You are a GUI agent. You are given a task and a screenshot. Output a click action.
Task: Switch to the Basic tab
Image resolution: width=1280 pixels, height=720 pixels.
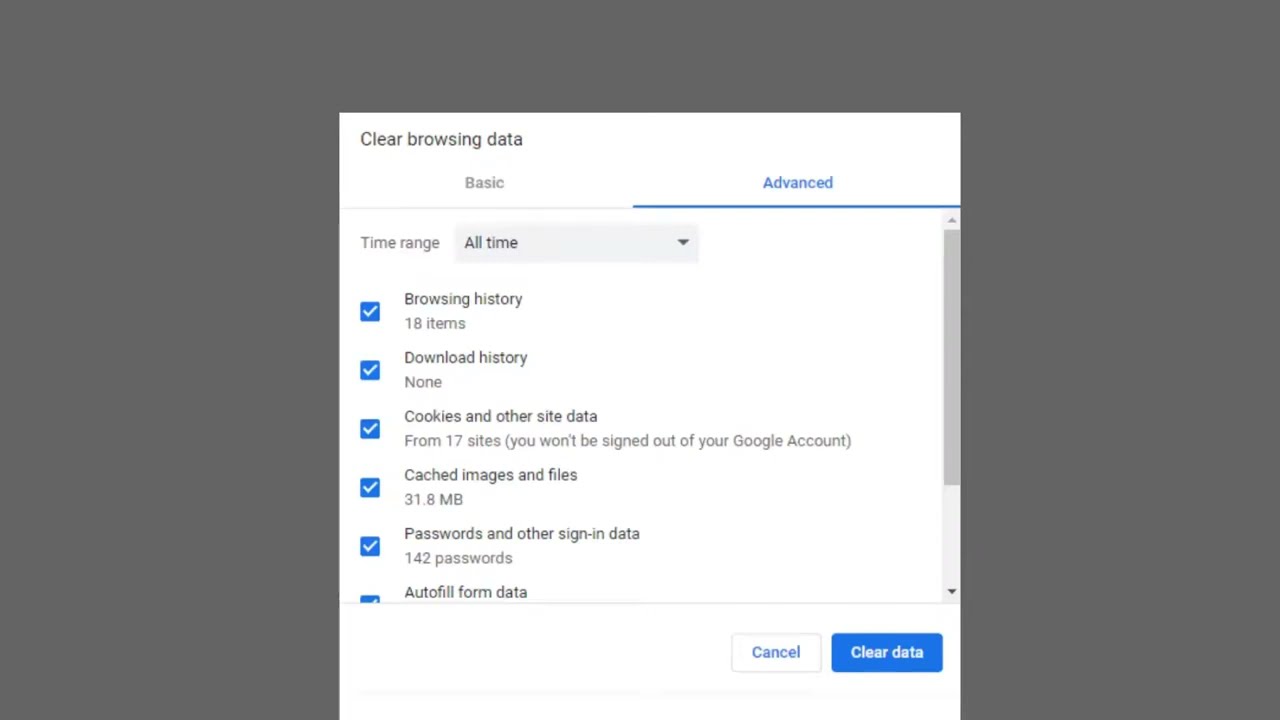click(x=484, y=183)
